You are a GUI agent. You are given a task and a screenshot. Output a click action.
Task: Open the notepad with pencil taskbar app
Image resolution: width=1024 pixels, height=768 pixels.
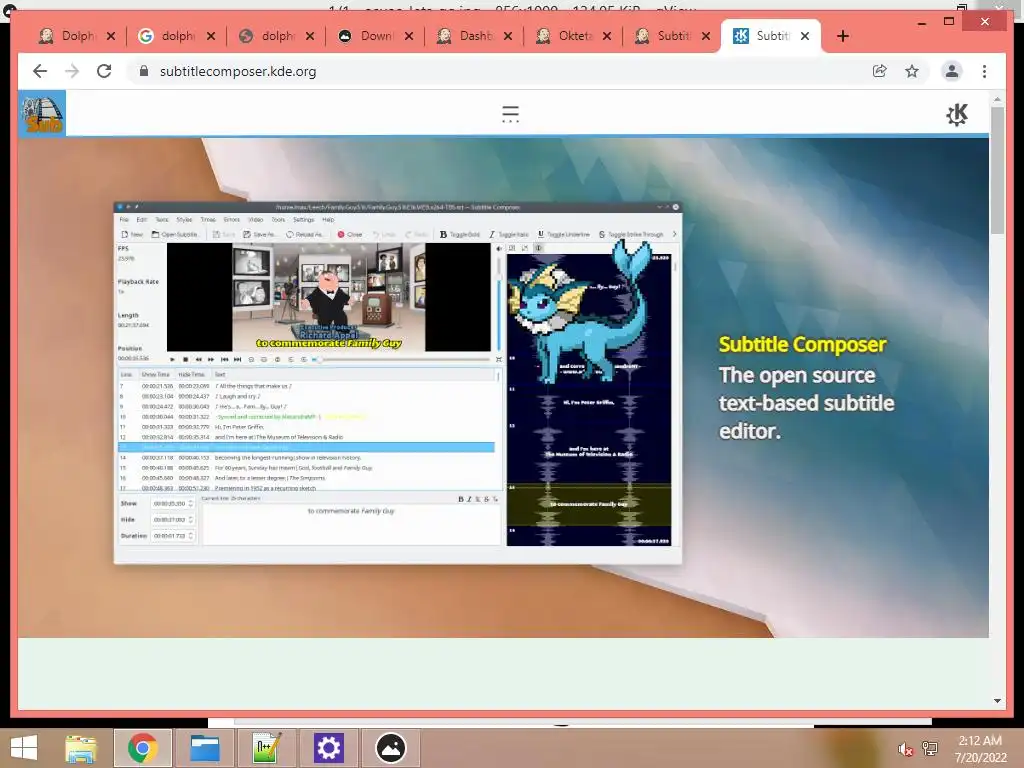coord(266,748)
